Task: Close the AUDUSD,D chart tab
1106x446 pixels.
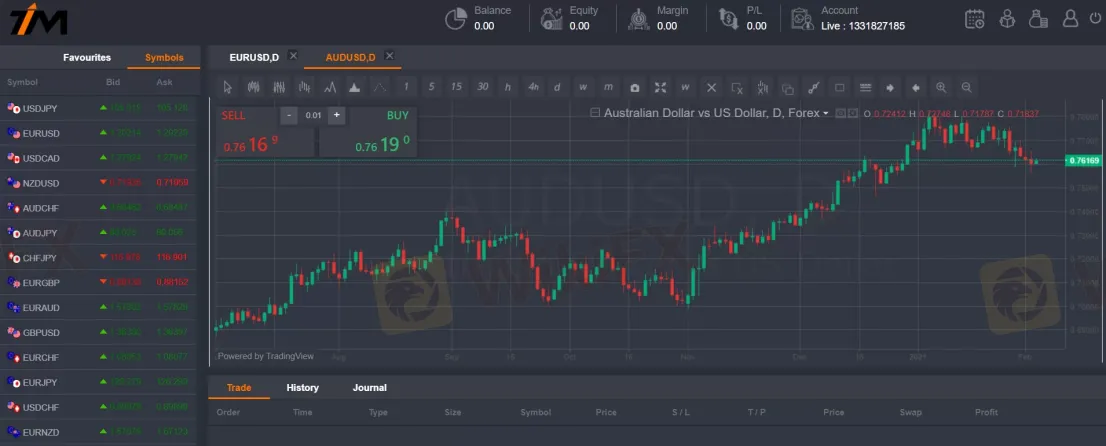Action: [x=389, y=56]
